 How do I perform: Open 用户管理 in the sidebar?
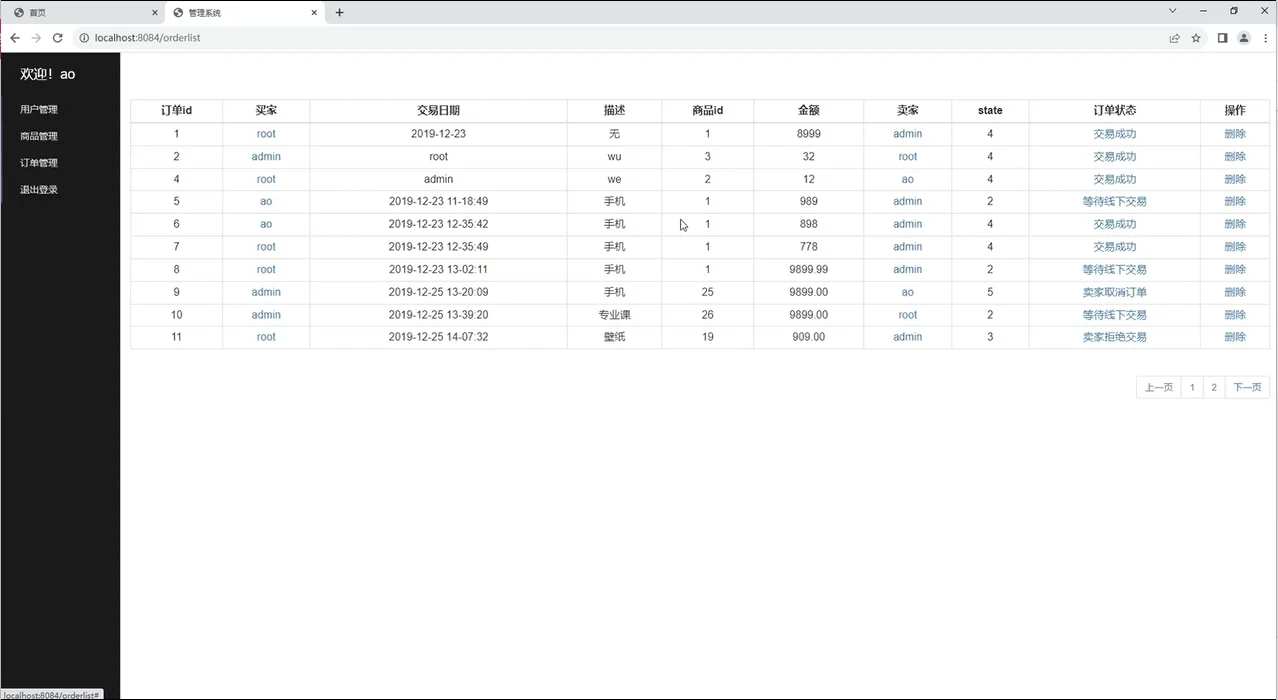coord(39,110)
